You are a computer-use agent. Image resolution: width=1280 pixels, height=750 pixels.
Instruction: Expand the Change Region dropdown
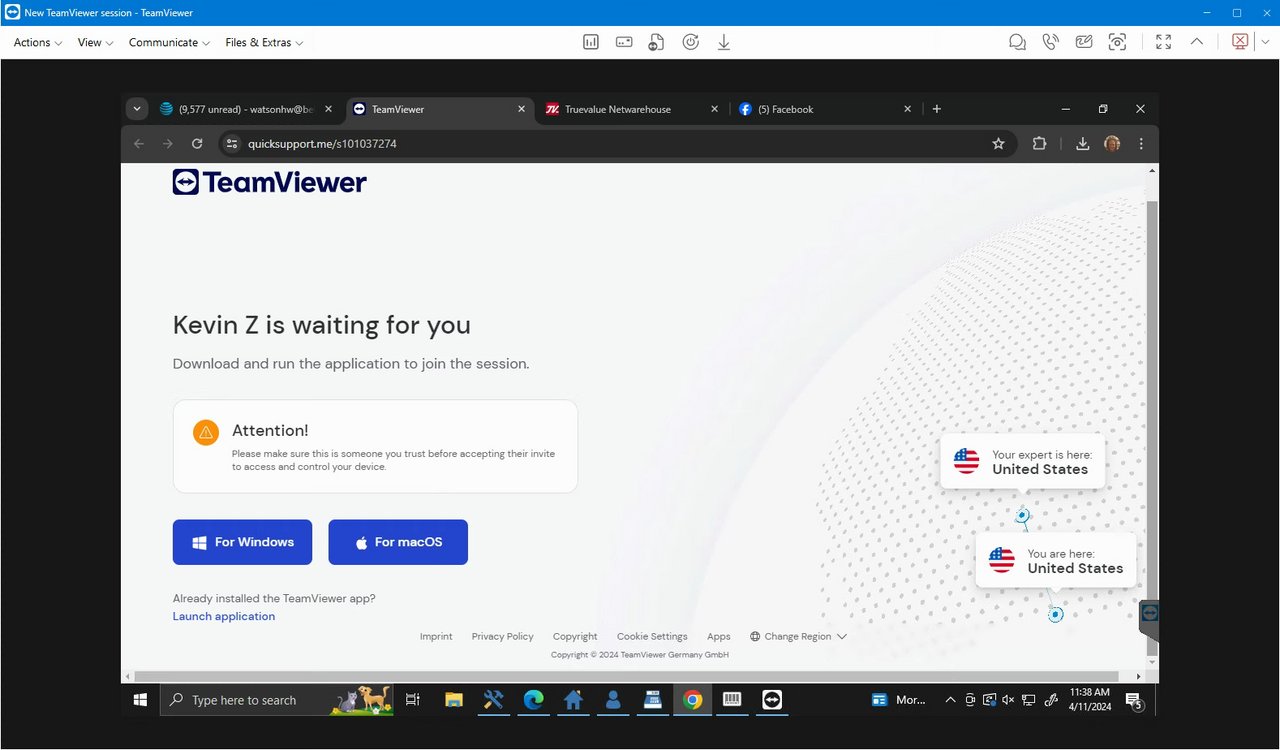[x=798, y=636]
